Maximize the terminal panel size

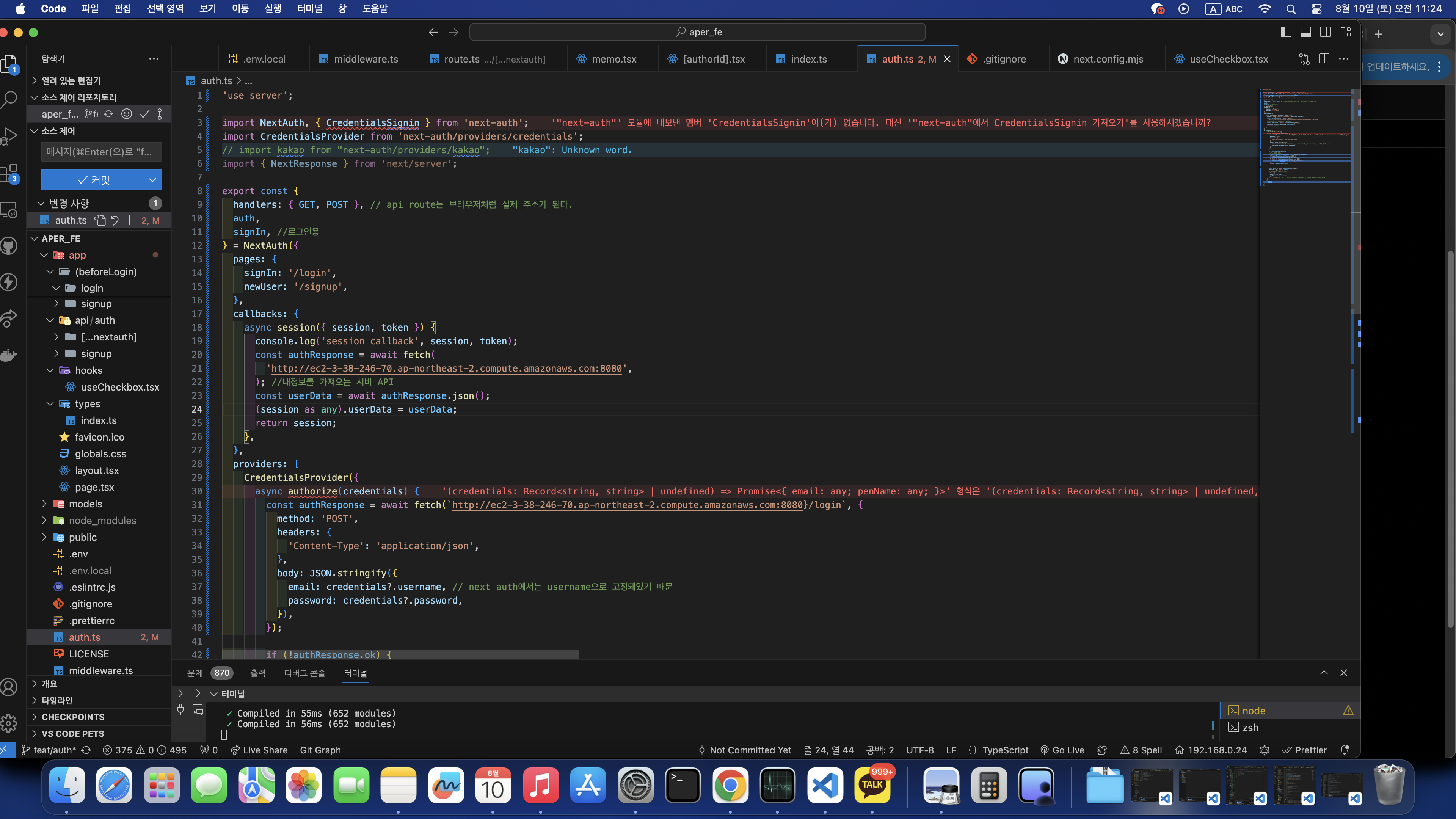point(1324,673)
